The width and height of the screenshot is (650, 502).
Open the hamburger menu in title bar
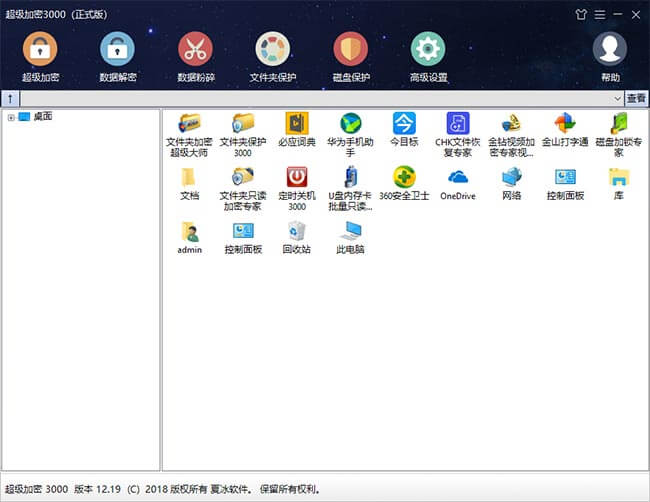tap(600, 15)
